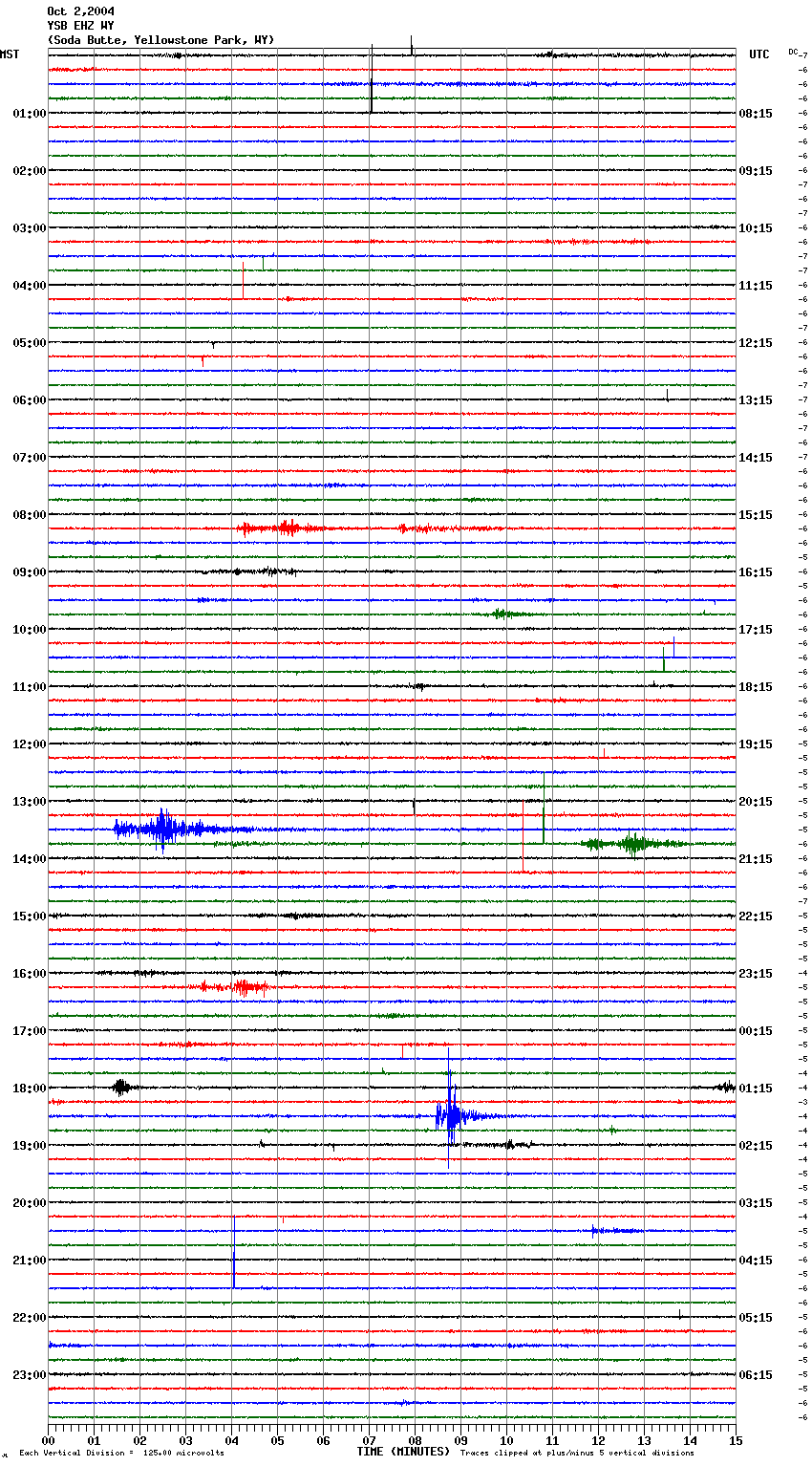The height and width of the screenshot is (1466, 812).
Task: Click the UTC time label "09:15"
Action: (756, 171)
